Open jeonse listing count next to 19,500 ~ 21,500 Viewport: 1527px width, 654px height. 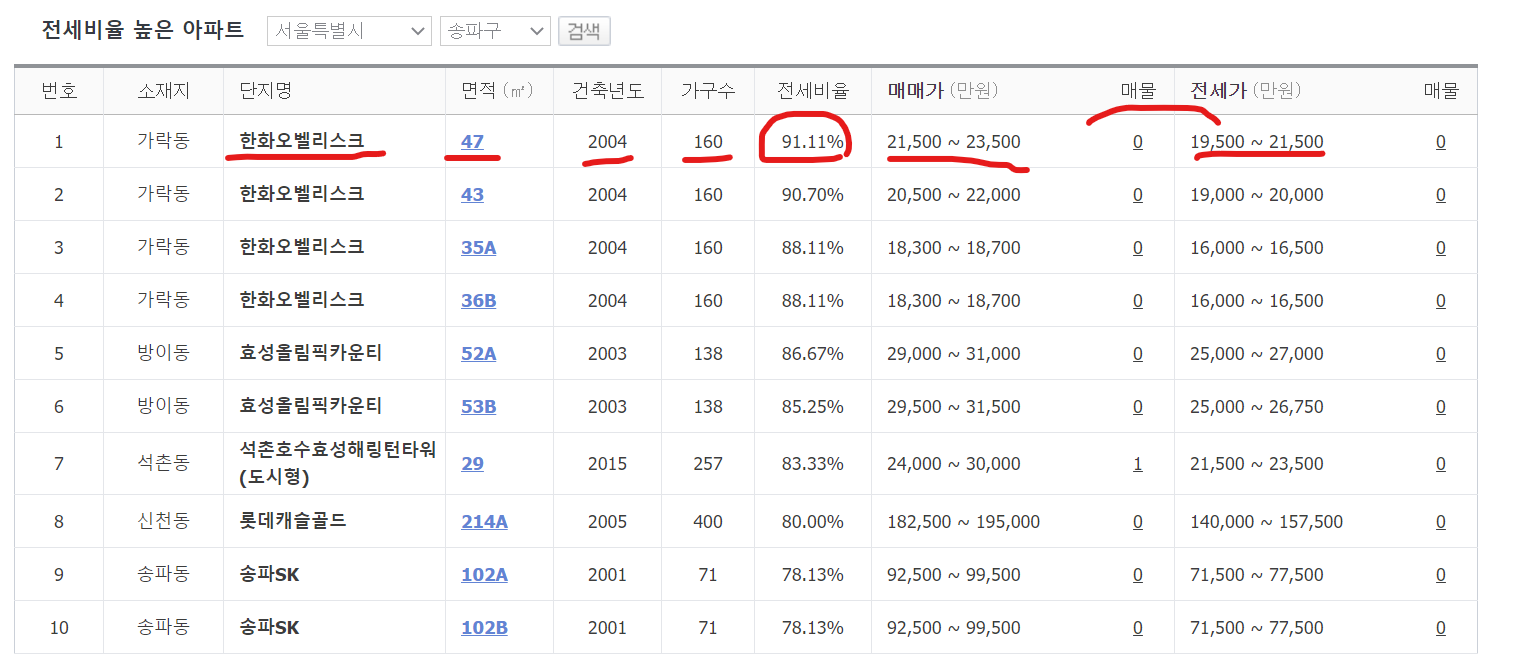(1441, 142)
